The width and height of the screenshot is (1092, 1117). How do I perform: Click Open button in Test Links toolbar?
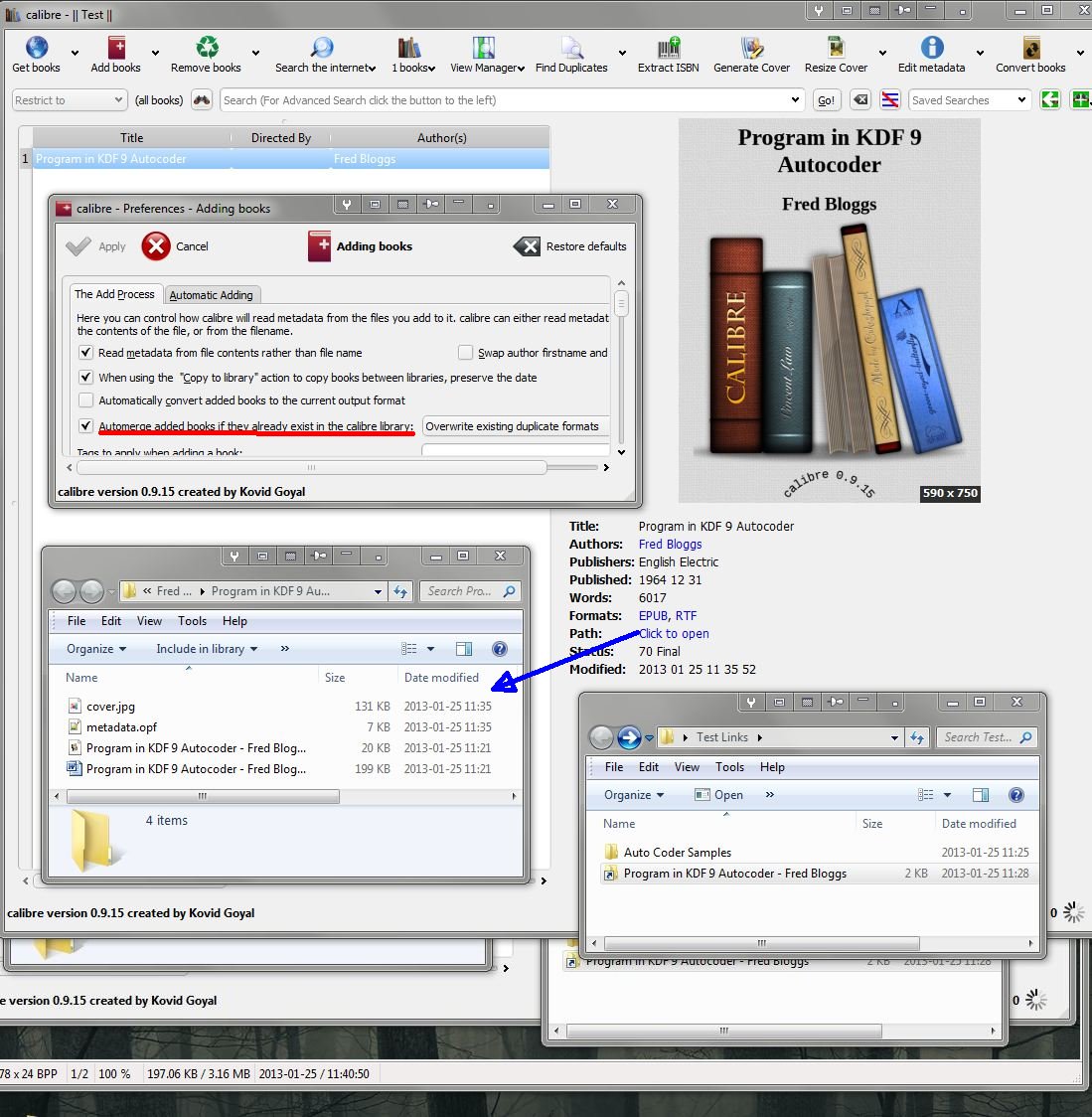coord(719,795)
